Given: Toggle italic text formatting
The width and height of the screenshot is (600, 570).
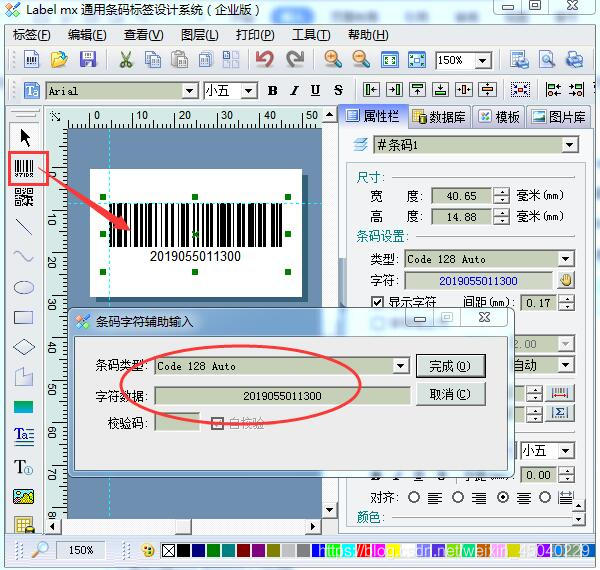Looking at the screenshot, I should click(294, 91).
